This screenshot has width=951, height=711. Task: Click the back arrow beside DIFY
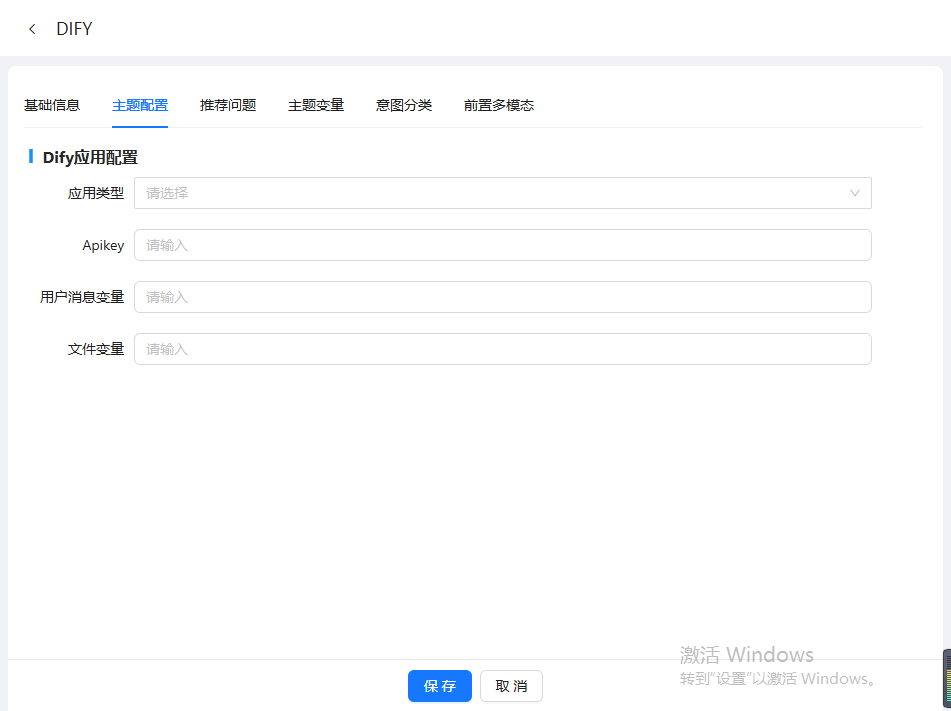[x=33, y=29]
